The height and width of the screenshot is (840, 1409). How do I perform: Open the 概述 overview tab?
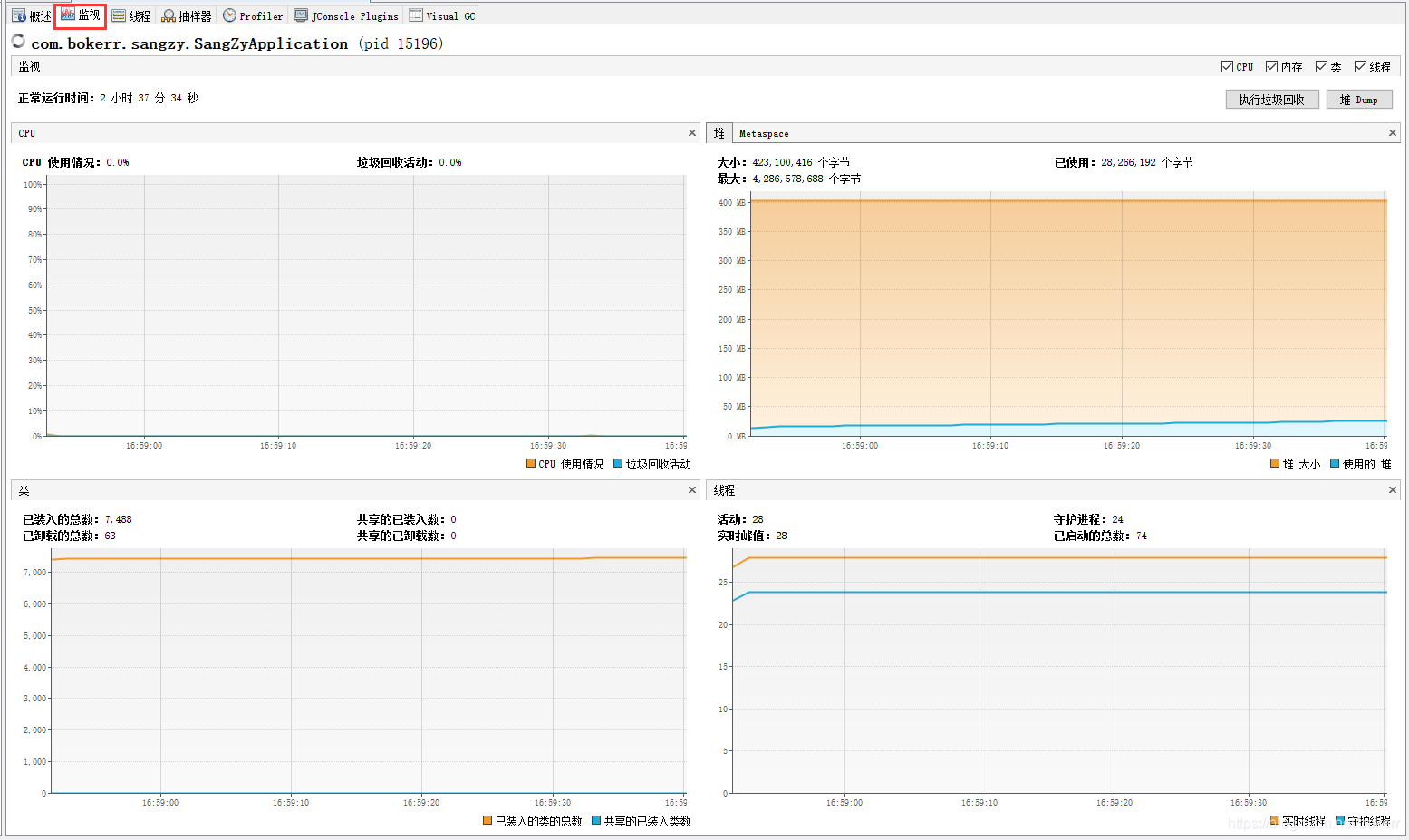(32, 15)
